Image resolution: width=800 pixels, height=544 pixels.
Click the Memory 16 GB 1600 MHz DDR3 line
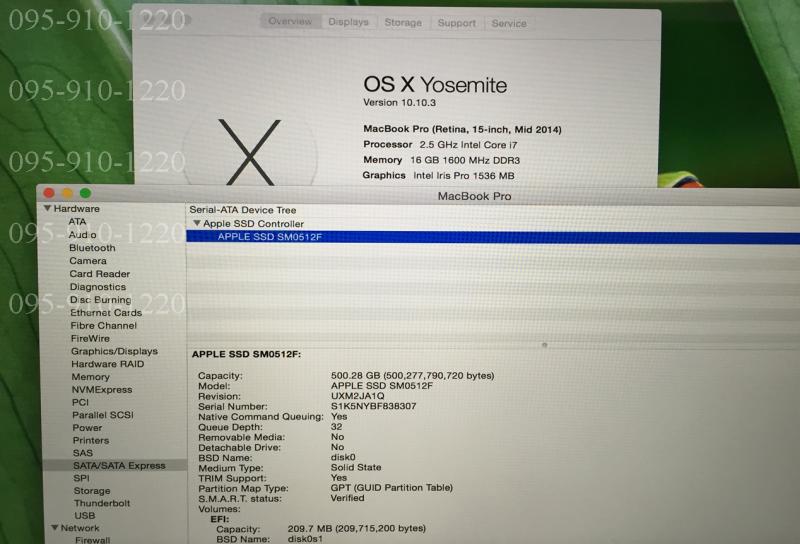(x=441, y=160)
